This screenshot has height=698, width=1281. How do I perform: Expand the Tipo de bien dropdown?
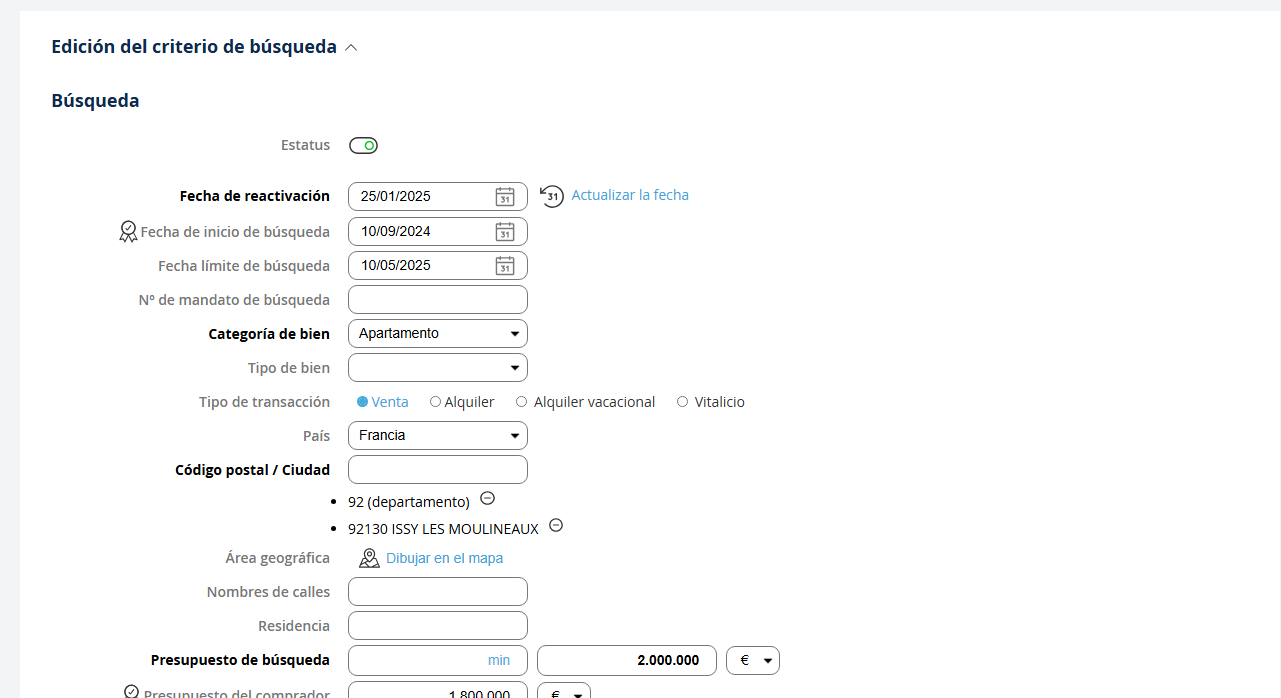[437, 368]
